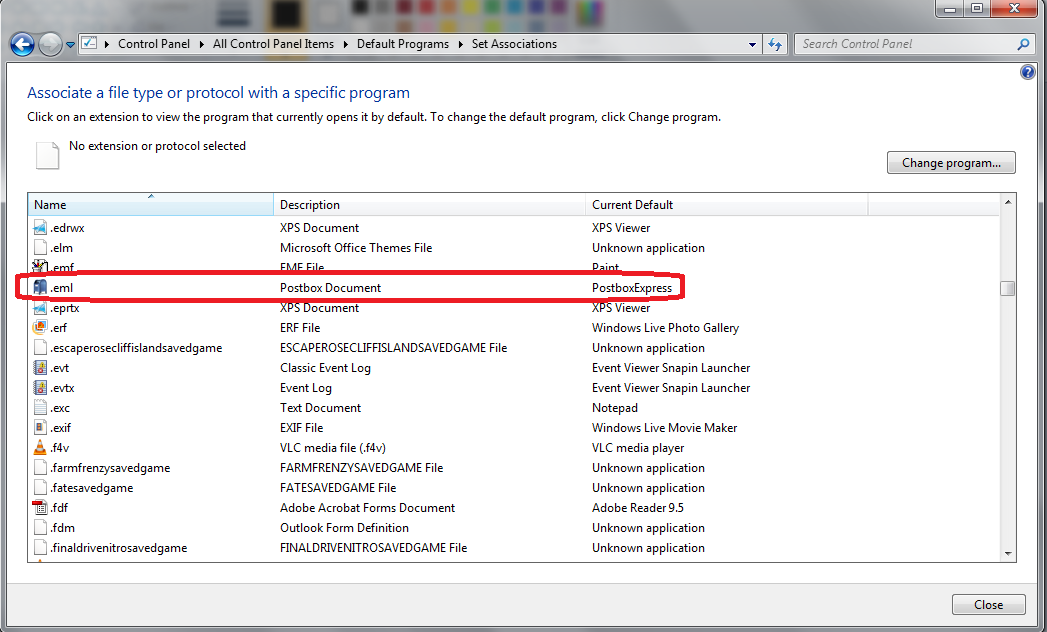The width and height of the screenshot is (1047, 632).
Task: Click the .finaldrivenitrosavedgame file icon
Action: 40,548
